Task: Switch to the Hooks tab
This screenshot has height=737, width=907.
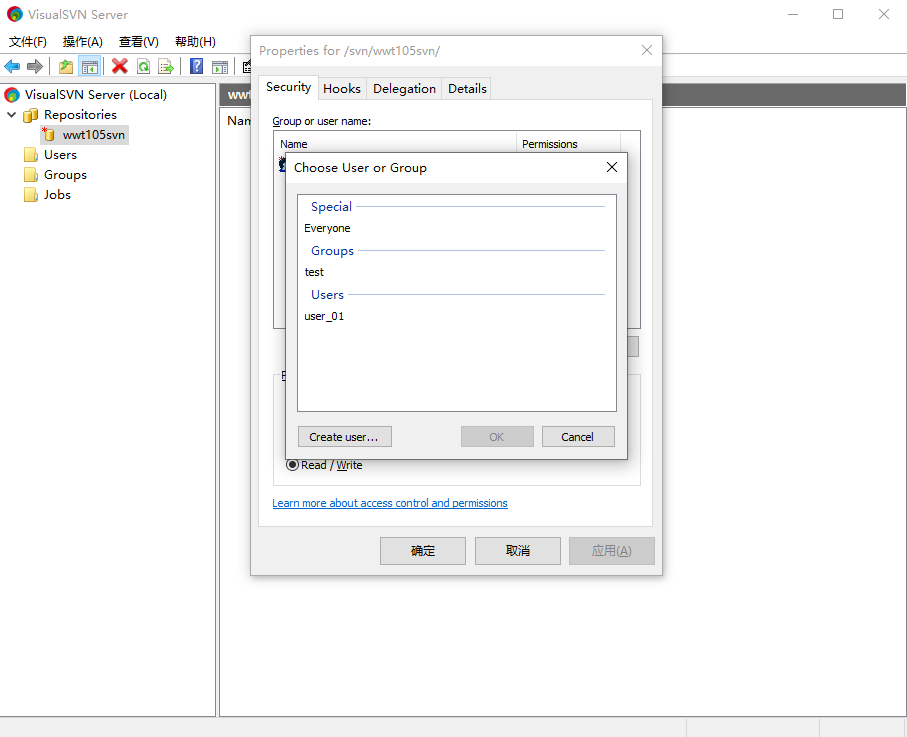Action: tap(342, 88)
